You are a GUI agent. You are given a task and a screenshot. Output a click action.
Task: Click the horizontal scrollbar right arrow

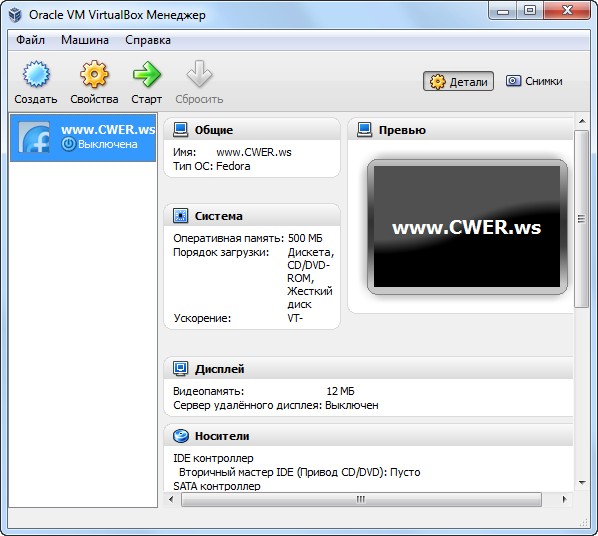(x=564, y=499)
